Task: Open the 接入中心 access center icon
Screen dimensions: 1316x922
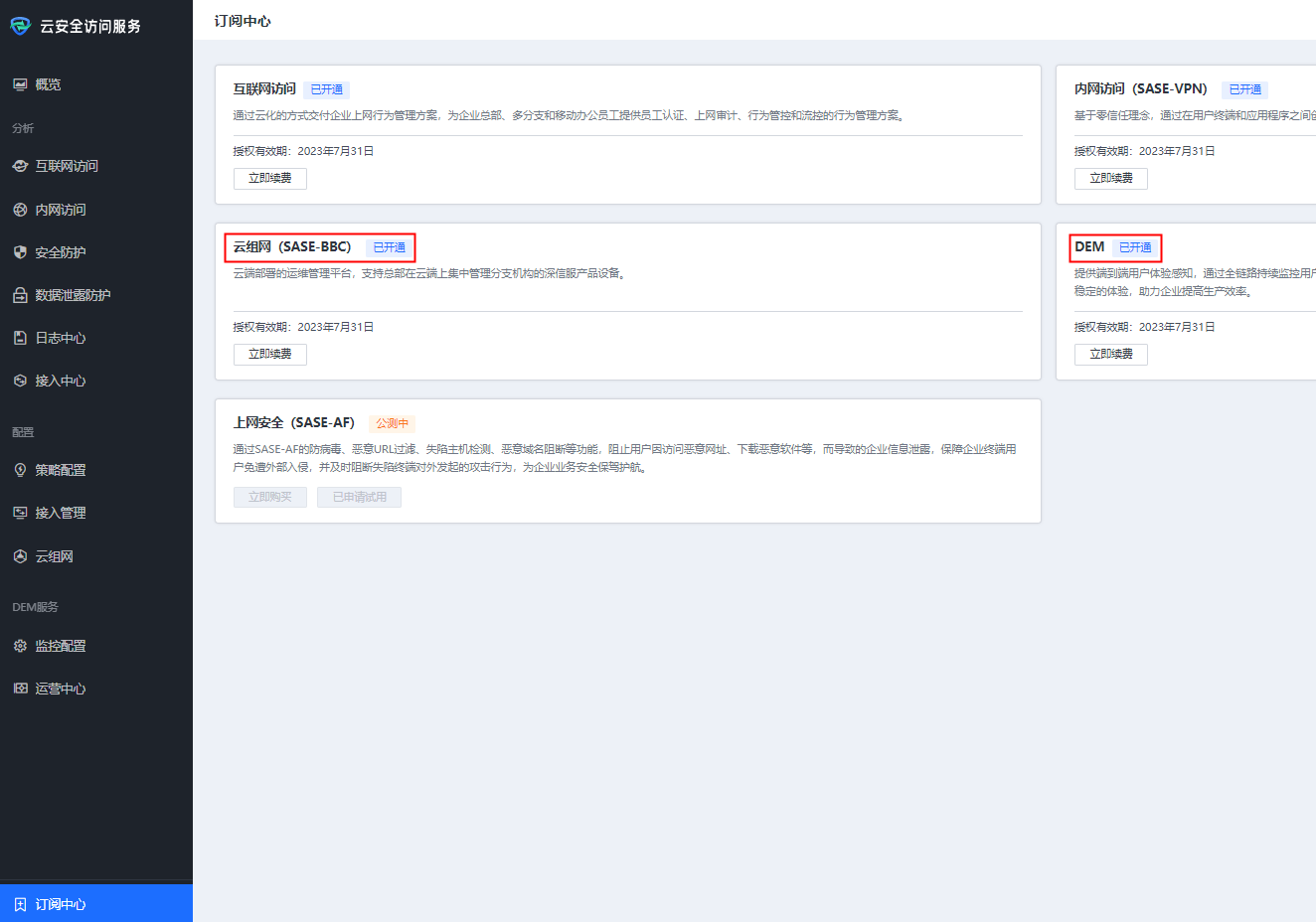Action: click(x=19, y=381)
